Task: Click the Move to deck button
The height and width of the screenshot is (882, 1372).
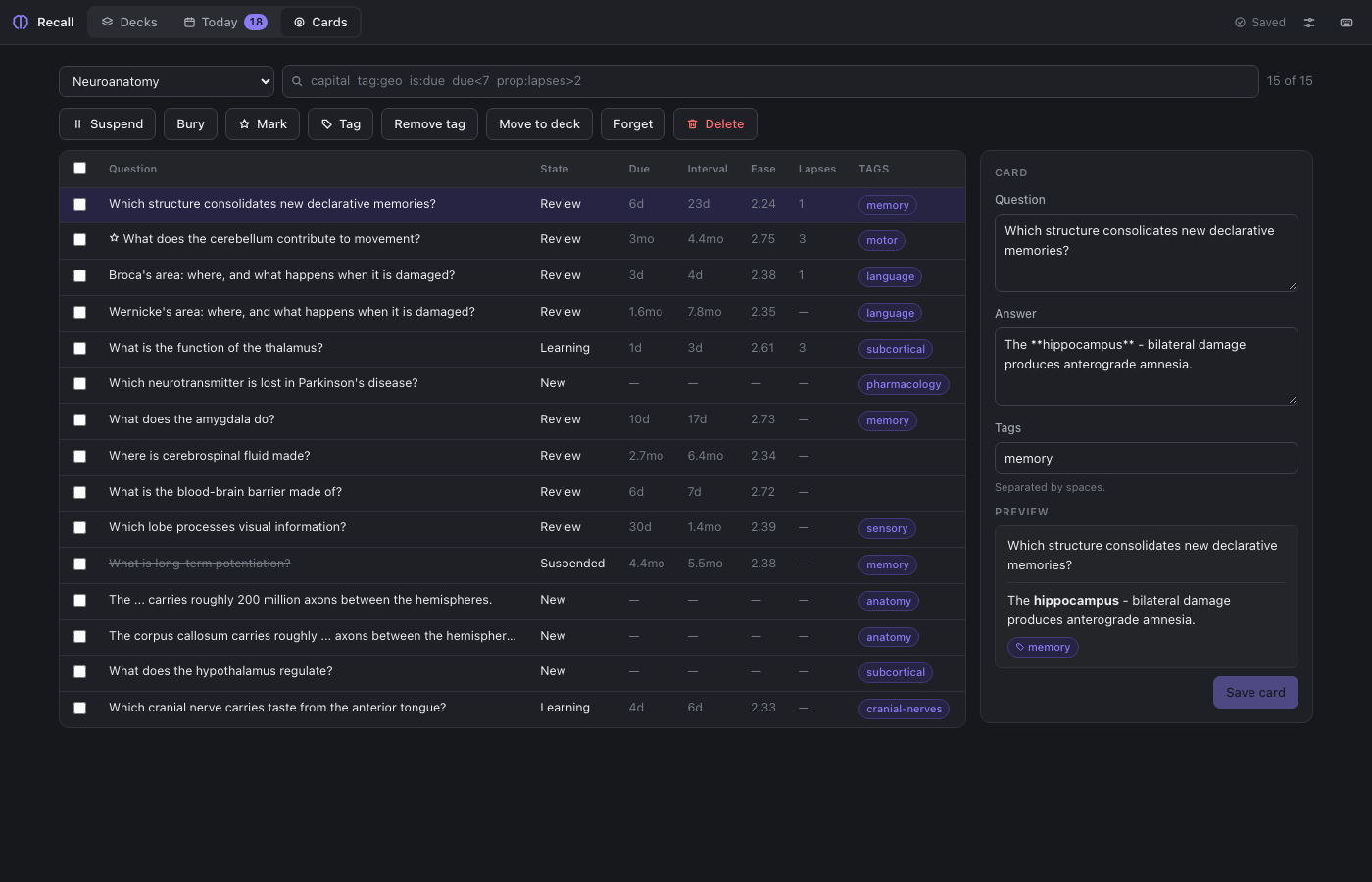Action: tap(539, 124)
